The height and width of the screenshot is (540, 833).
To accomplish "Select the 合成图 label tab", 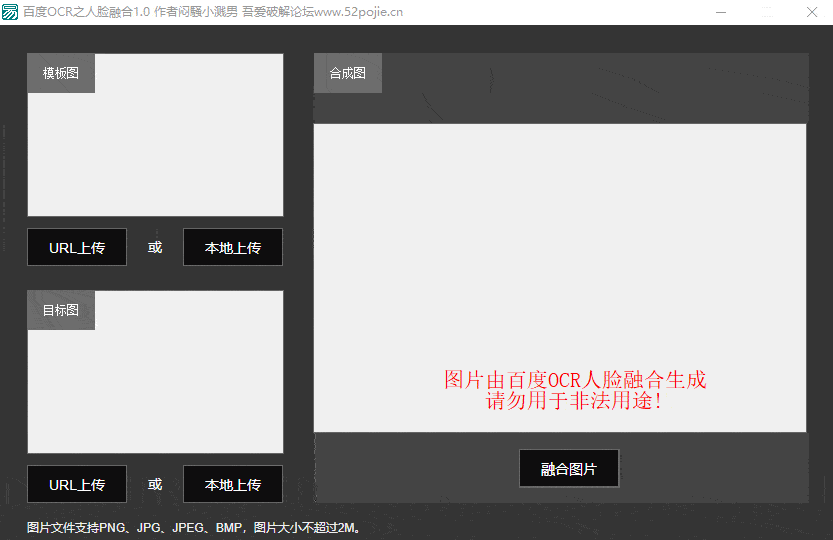I will (x=348, y=73).
